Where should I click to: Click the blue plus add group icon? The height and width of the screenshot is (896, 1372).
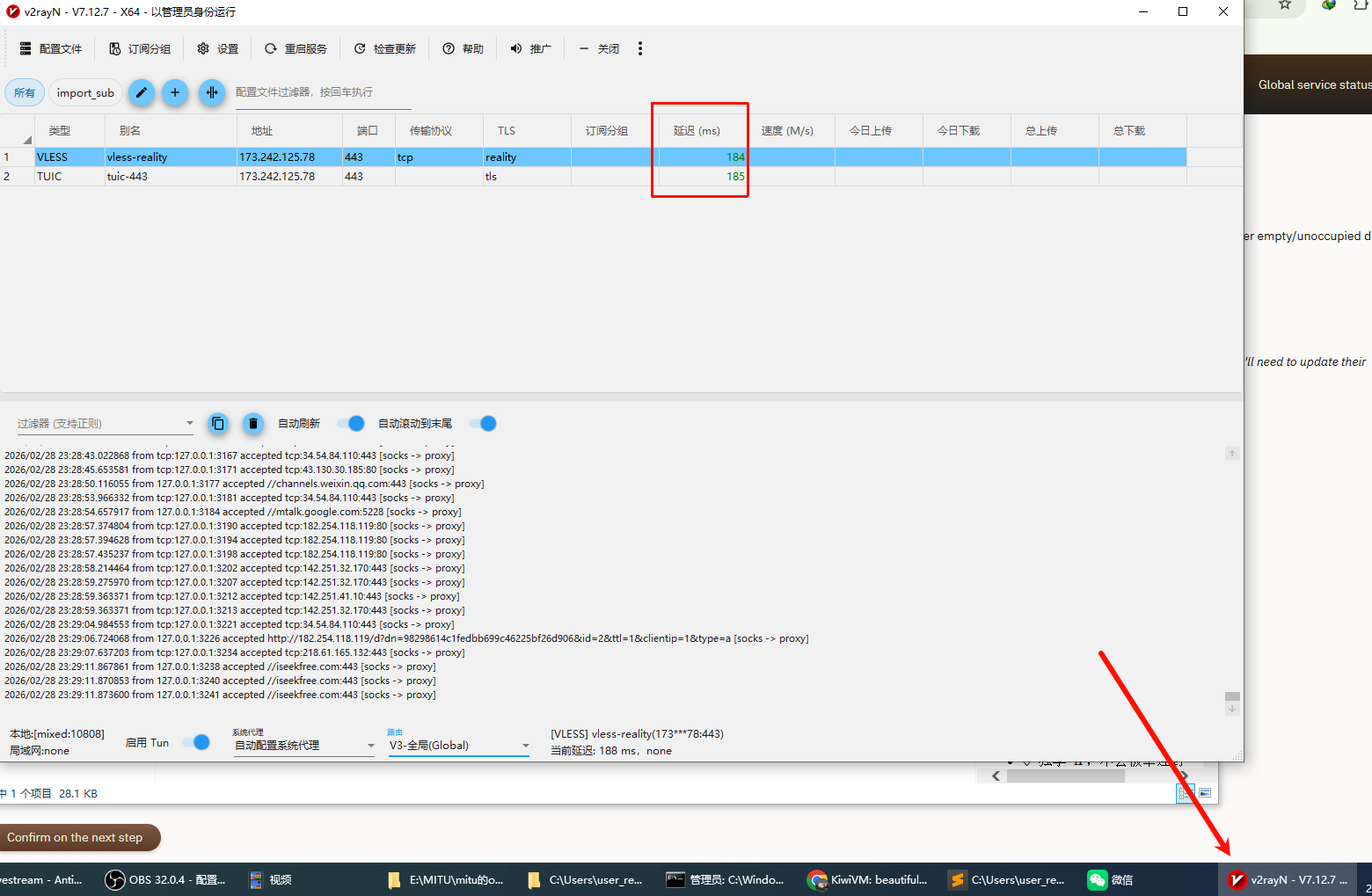click(175, 92)
